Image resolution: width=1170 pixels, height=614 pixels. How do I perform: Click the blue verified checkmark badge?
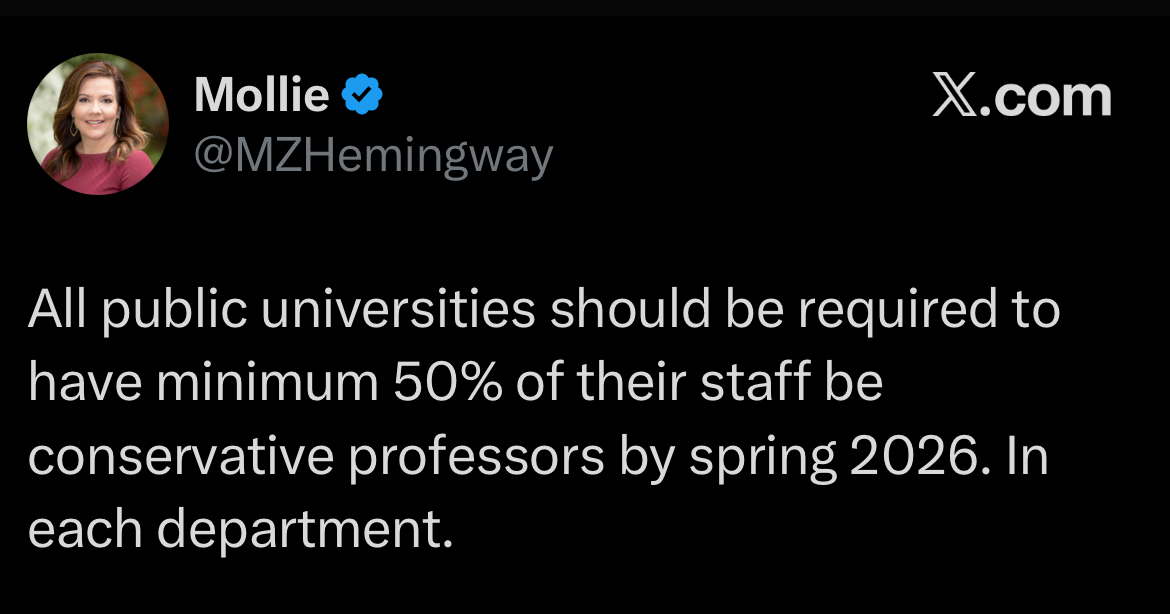[x=361, y=96]
